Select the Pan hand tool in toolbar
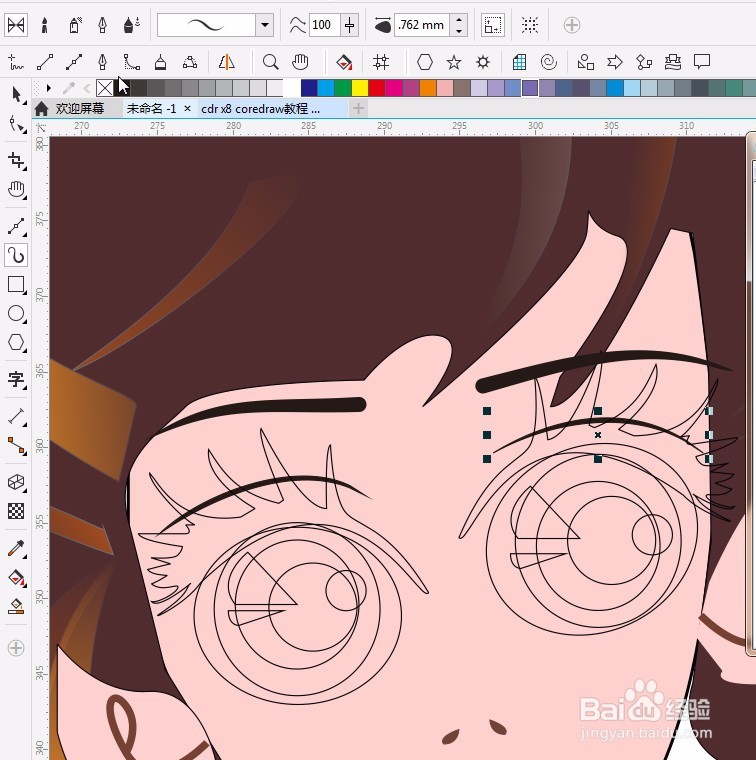The height and width of the screenshot is (760, 756). [300, 62]
